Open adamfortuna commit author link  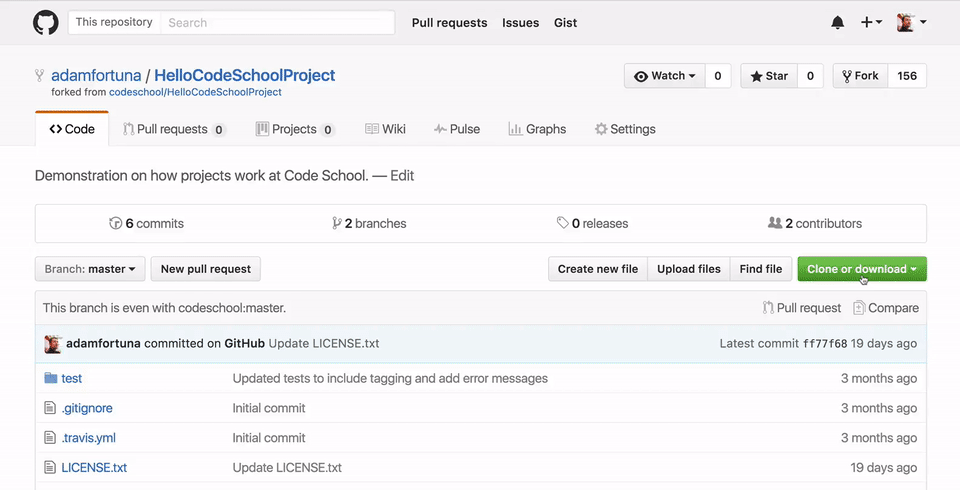click(x=103, y=344)
